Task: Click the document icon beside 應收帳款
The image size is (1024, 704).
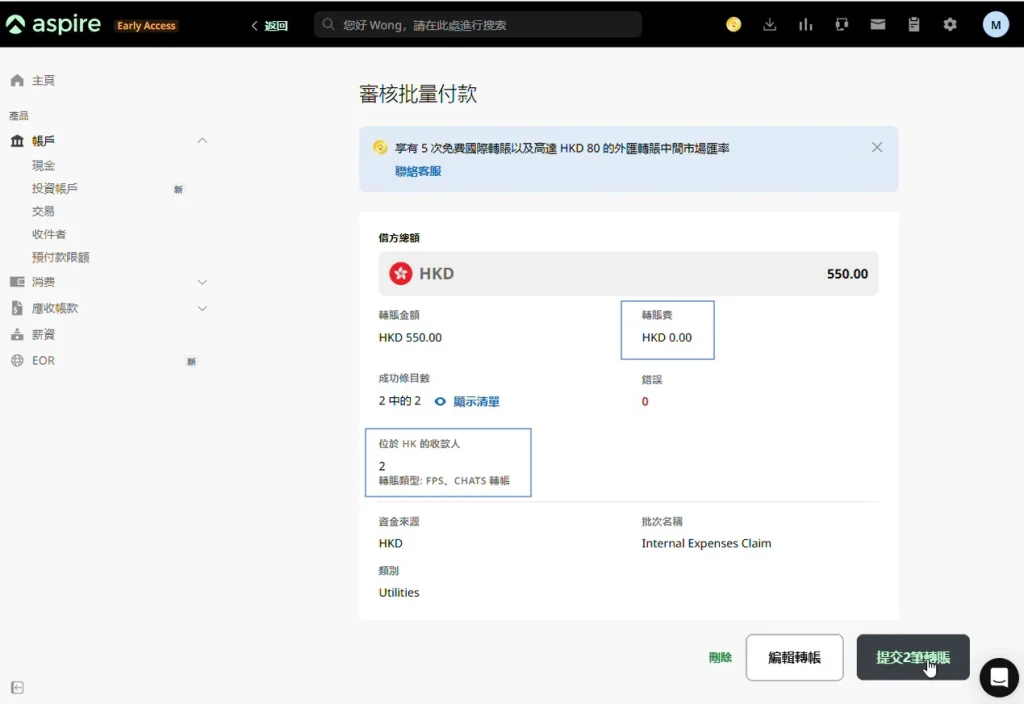Action: (17, 308)
